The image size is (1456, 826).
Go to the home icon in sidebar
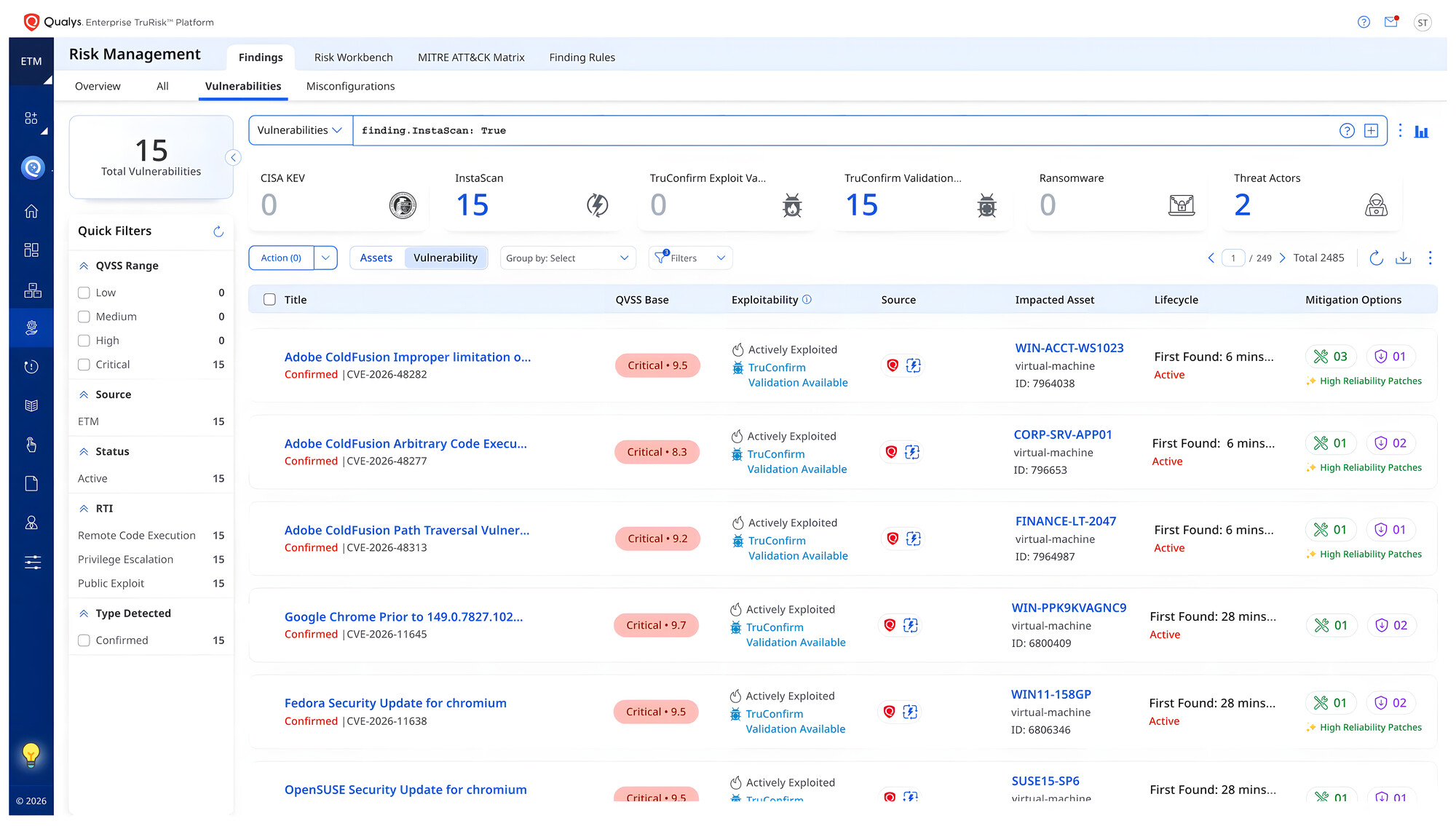(31, 211)
